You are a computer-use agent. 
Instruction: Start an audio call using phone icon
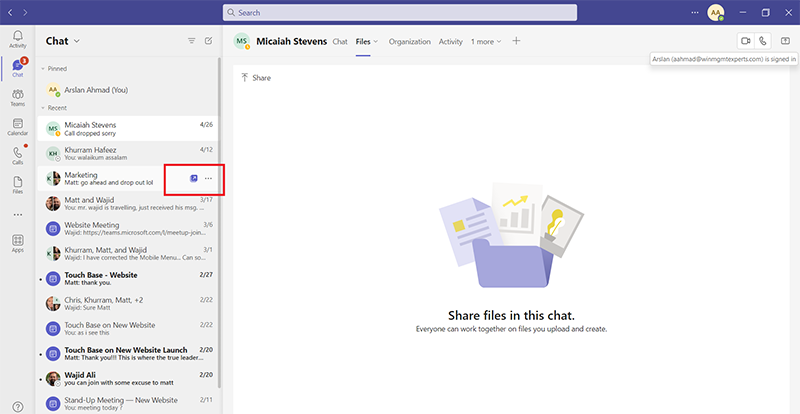point(764,41)
